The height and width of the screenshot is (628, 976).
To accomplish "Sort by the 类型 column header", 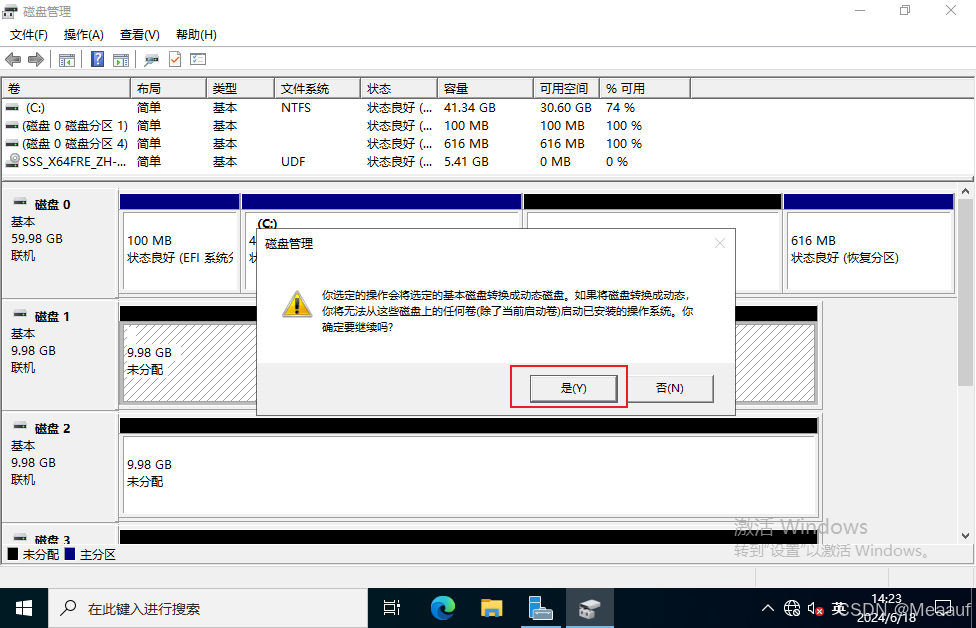I will click(240, 89).
